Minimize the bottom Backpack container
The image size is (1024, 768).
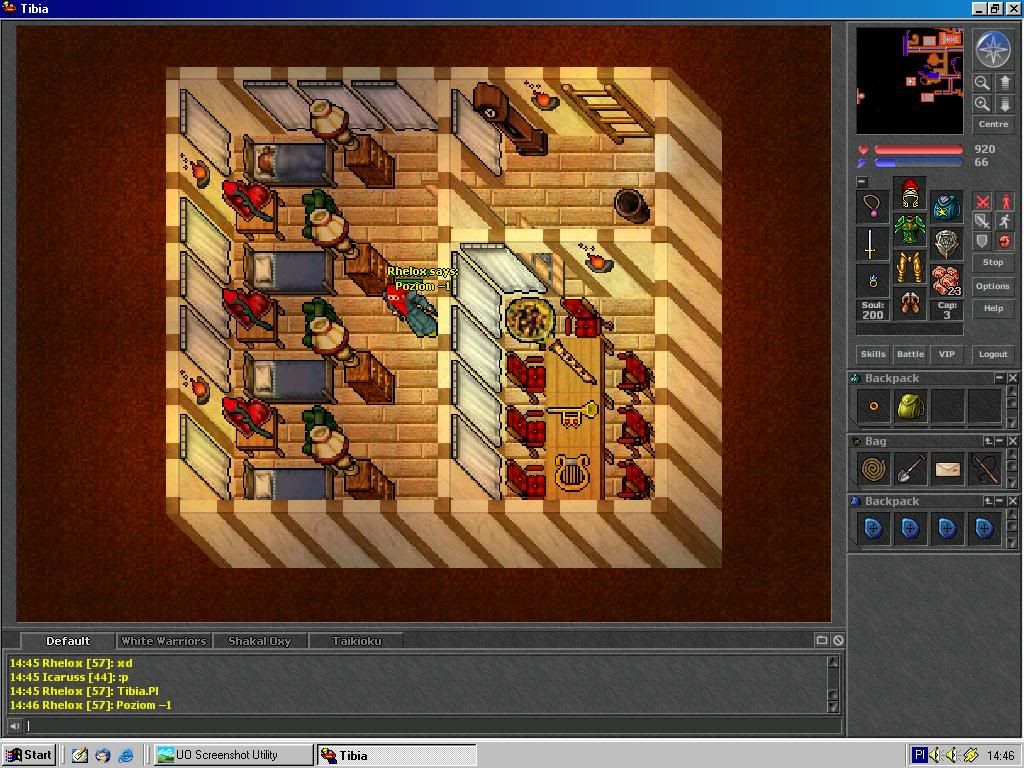tap(999, 501)
